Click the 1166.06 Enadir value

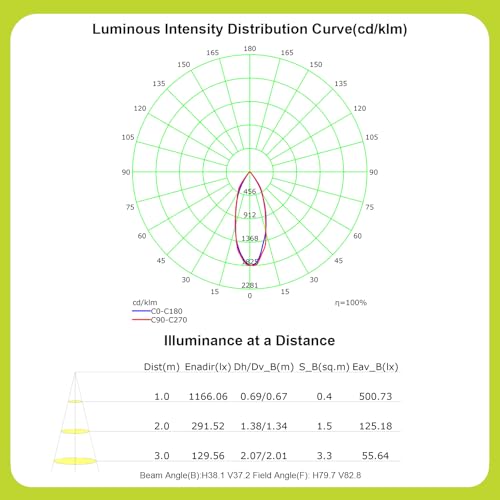pyautogui.click(x=208, y=396)
